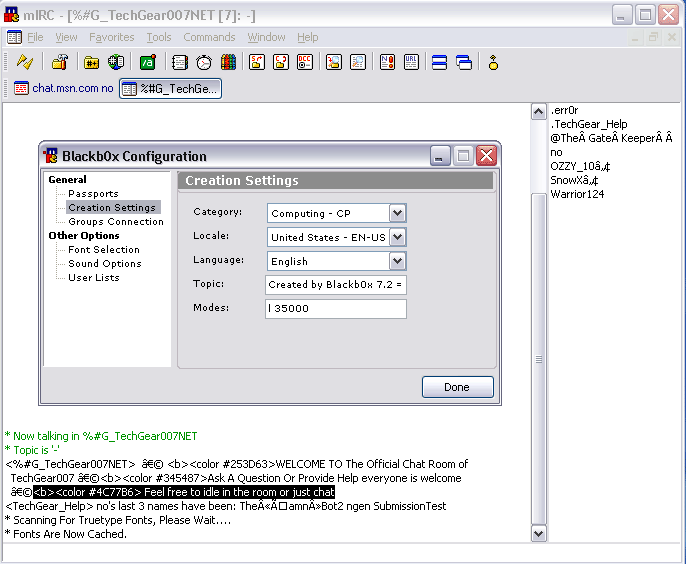The width and height of the screenshot is (686, 564).
Task: Select Creation Settings in the tree
Action: (112, 207)
